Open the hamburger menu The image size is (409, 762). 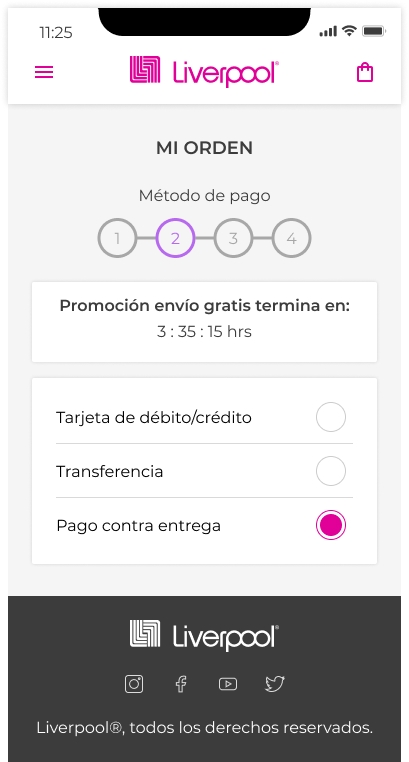44,72
